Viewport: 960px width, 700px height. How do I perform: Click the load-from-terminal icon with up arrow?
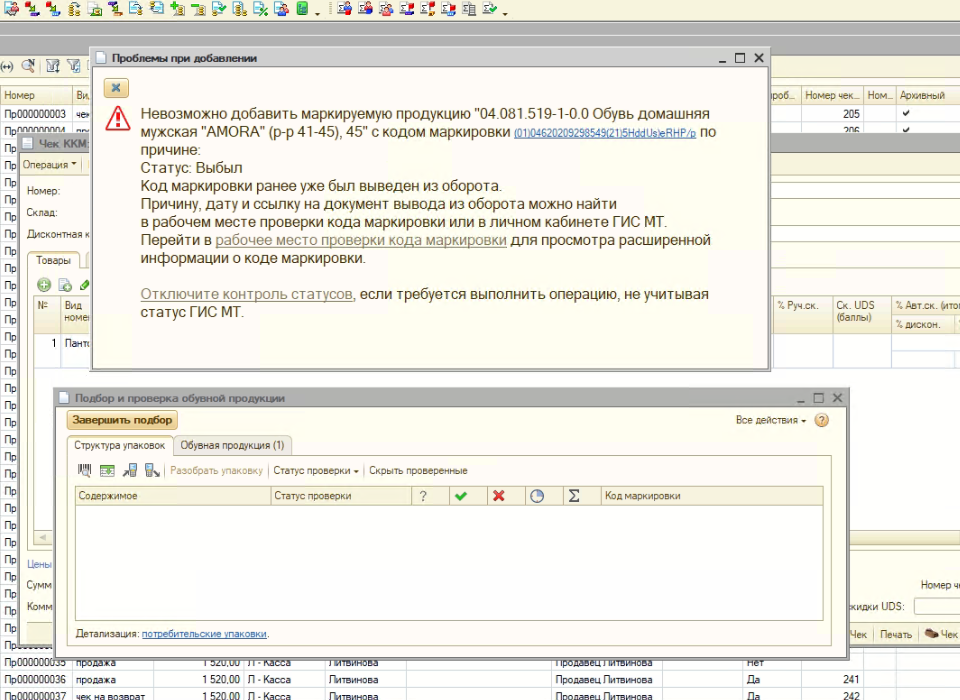click(x=130, y=470)
